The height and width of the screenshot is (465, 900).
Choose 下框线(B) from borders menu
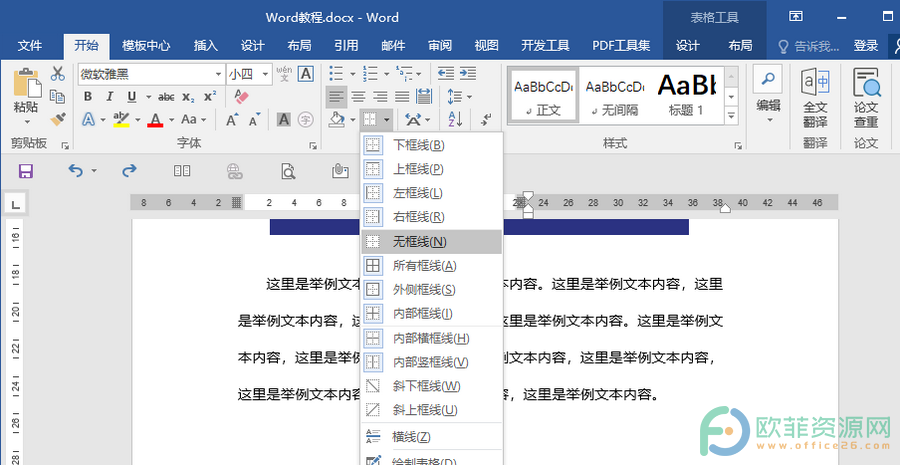tap(432, 145)
